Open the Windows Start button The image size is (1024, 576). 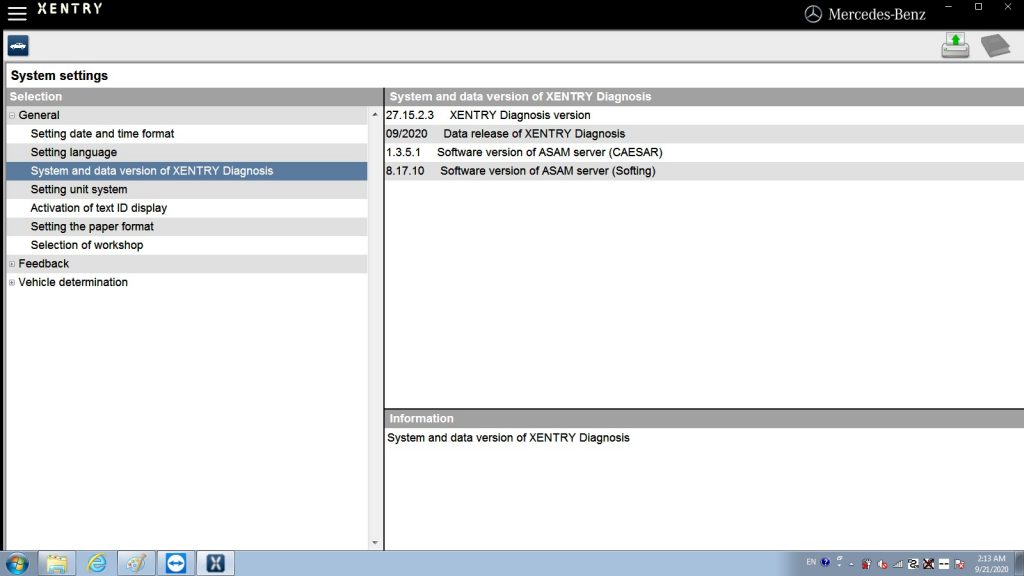(x=17, y=563)
